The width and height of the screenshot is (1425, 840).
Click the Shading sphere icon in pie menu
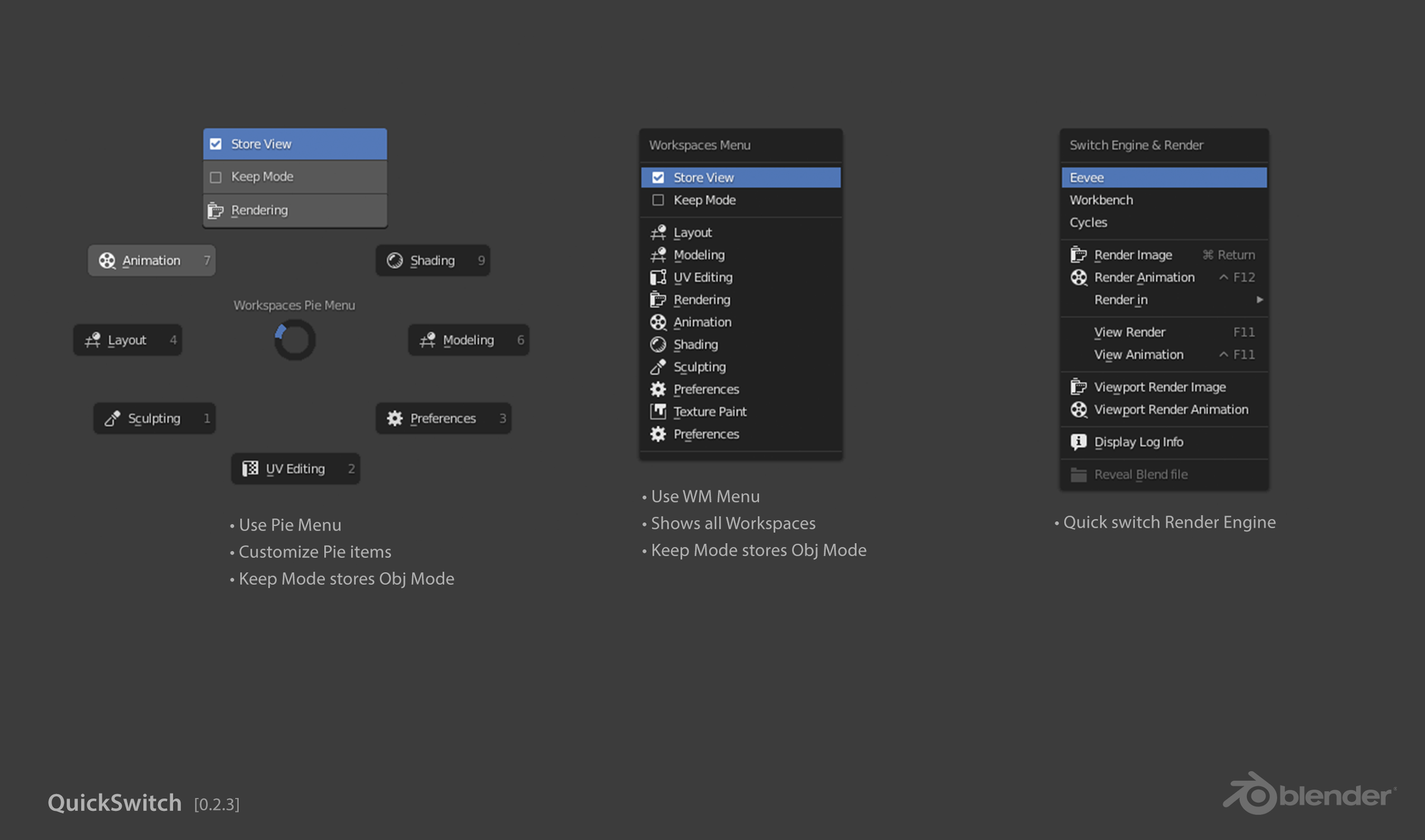[x=395, y=261]
